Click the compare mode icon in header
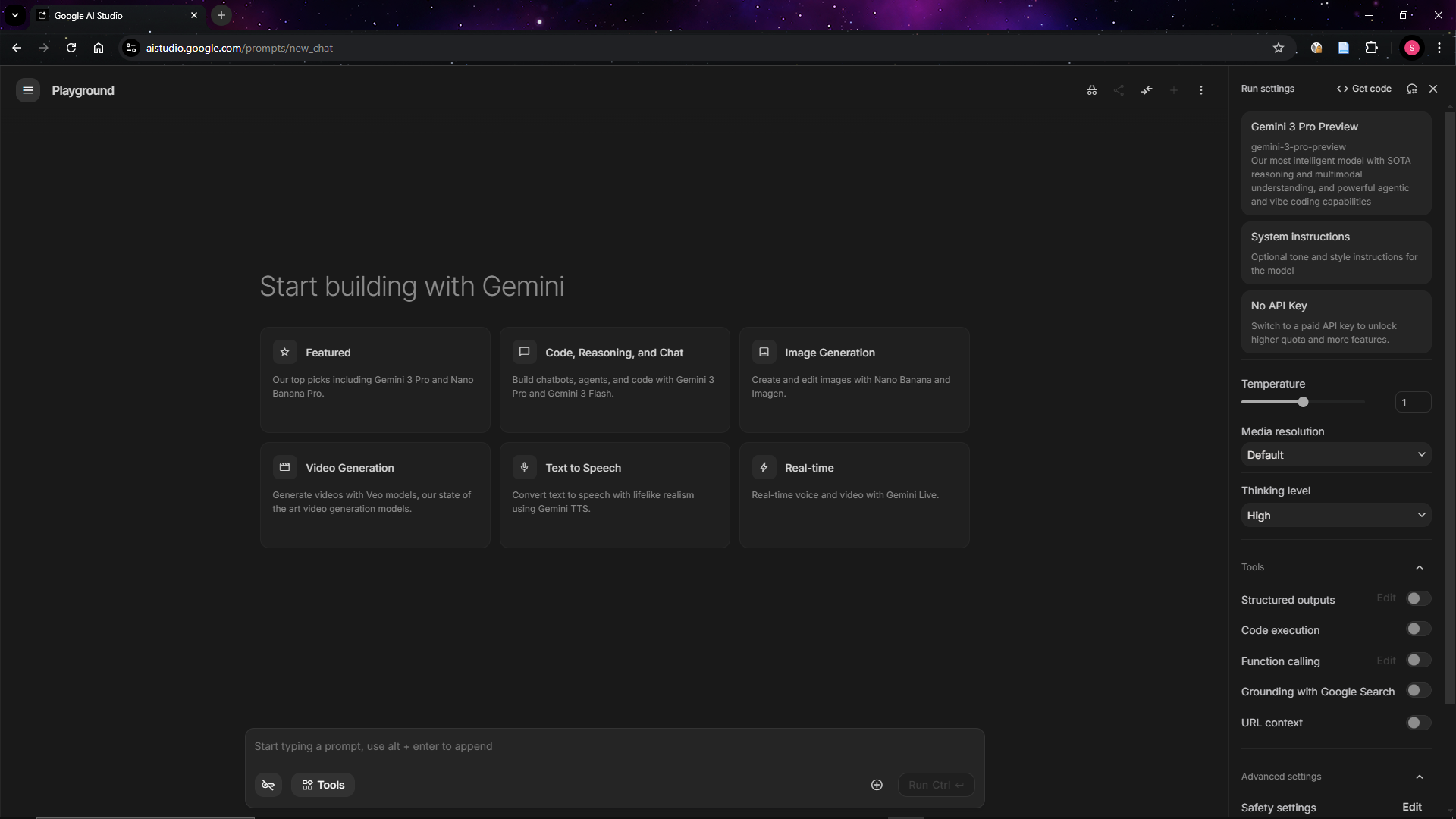 coord(1147,90)
